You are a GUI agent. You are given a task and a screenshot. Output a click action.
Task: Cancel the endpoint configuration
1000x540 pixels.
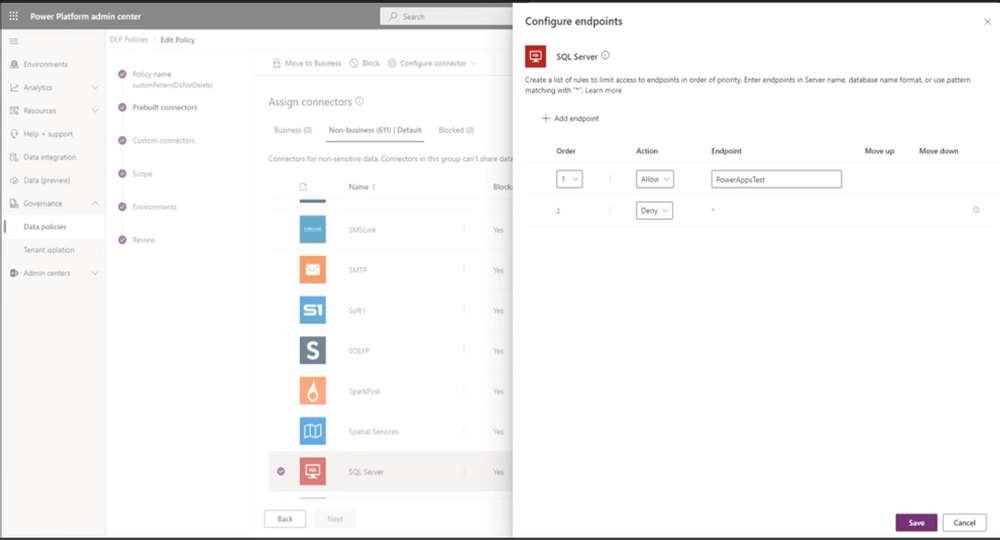(x=964, y=523)
